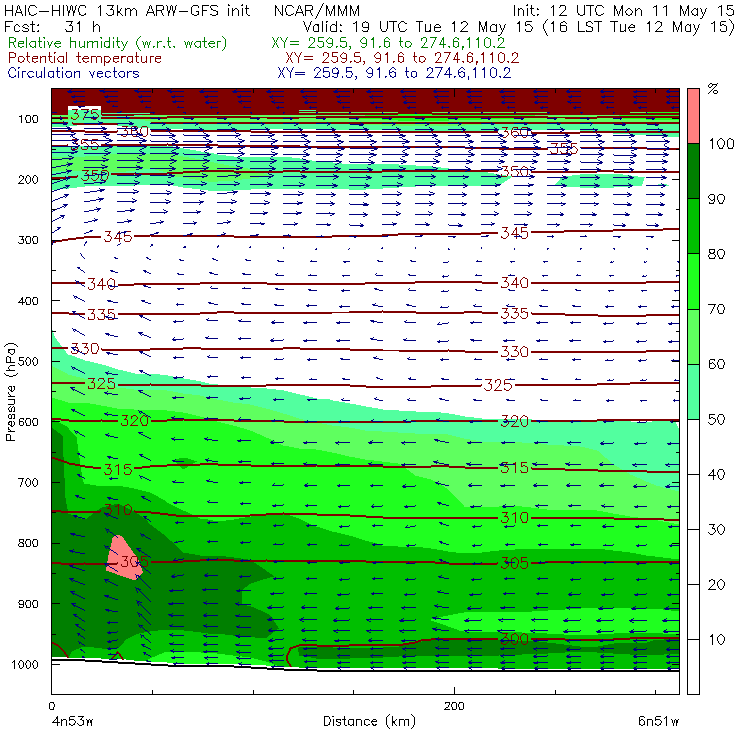This screenshot has width=740, height=740.
Task: Click the colorbar '40' percent label
Action: tap(716, 474)
